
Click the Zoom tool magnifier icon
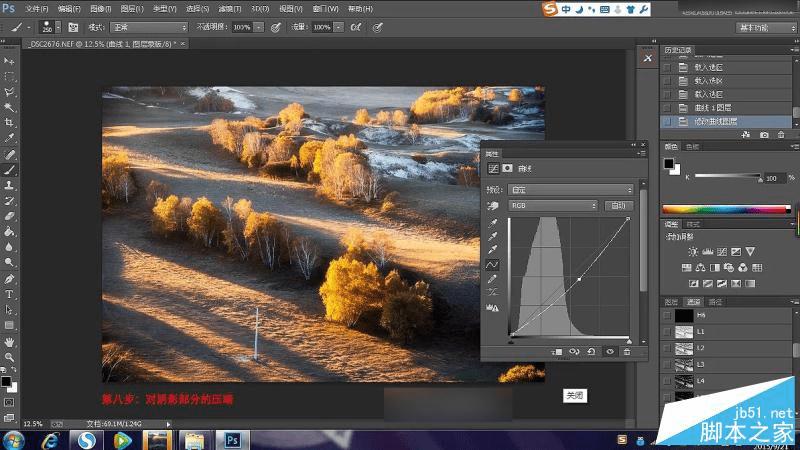point(9,357)
